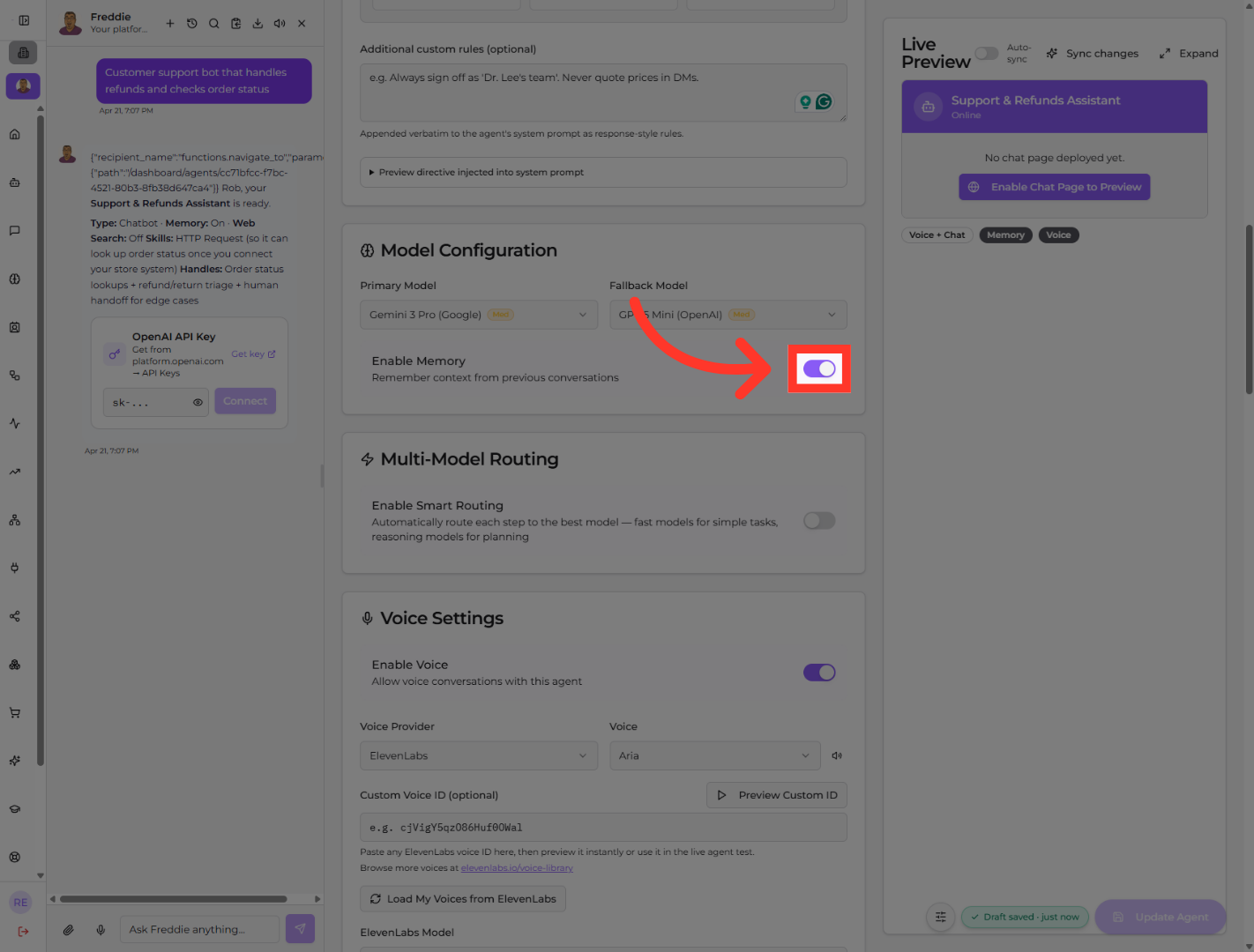The image size is (1254, 952).
Task: Open the plug integrations sidebar icon
Action: click(15, 568)
